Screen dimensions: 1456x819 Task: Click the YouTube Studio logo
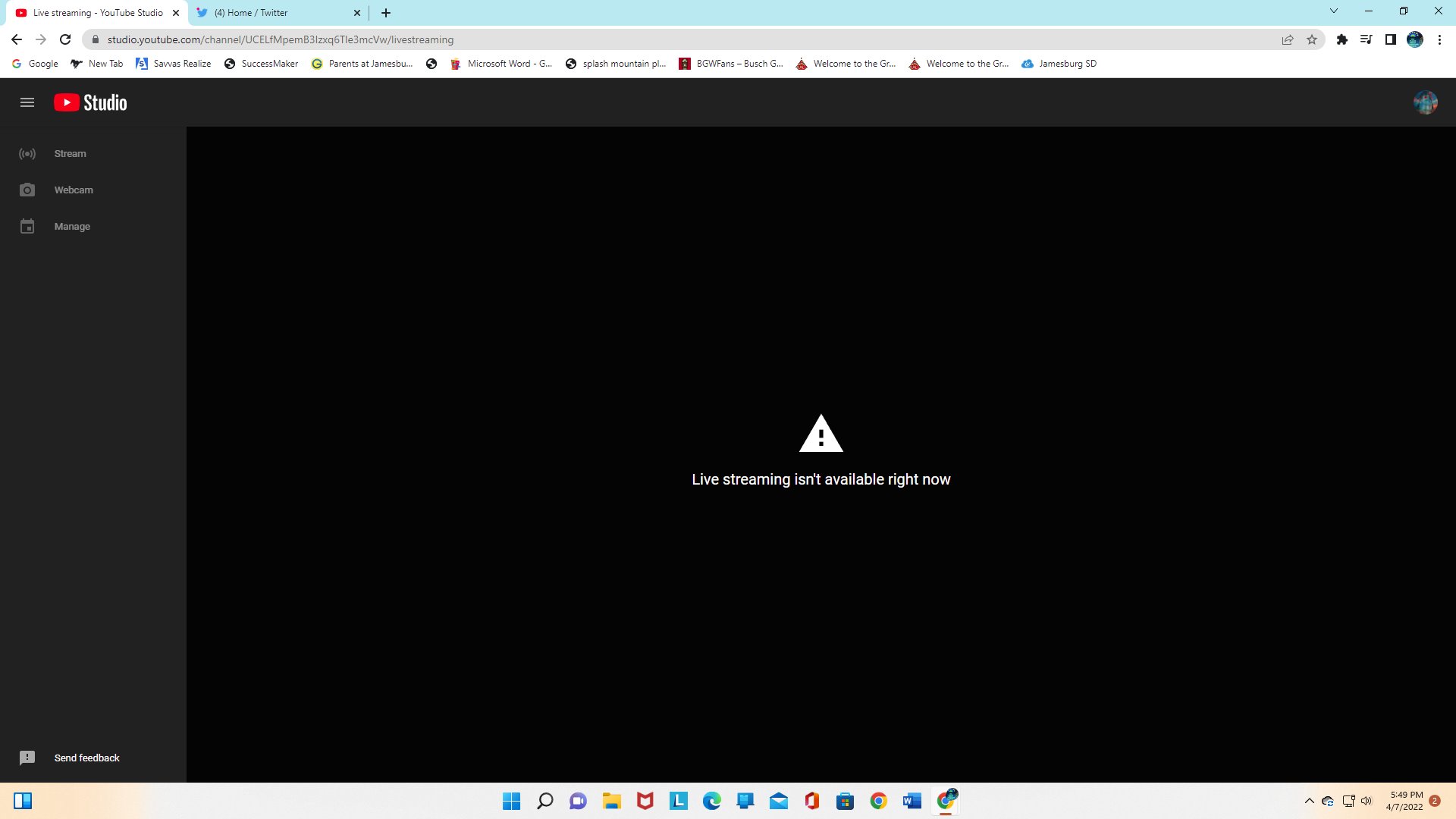[x=90, y=102]
